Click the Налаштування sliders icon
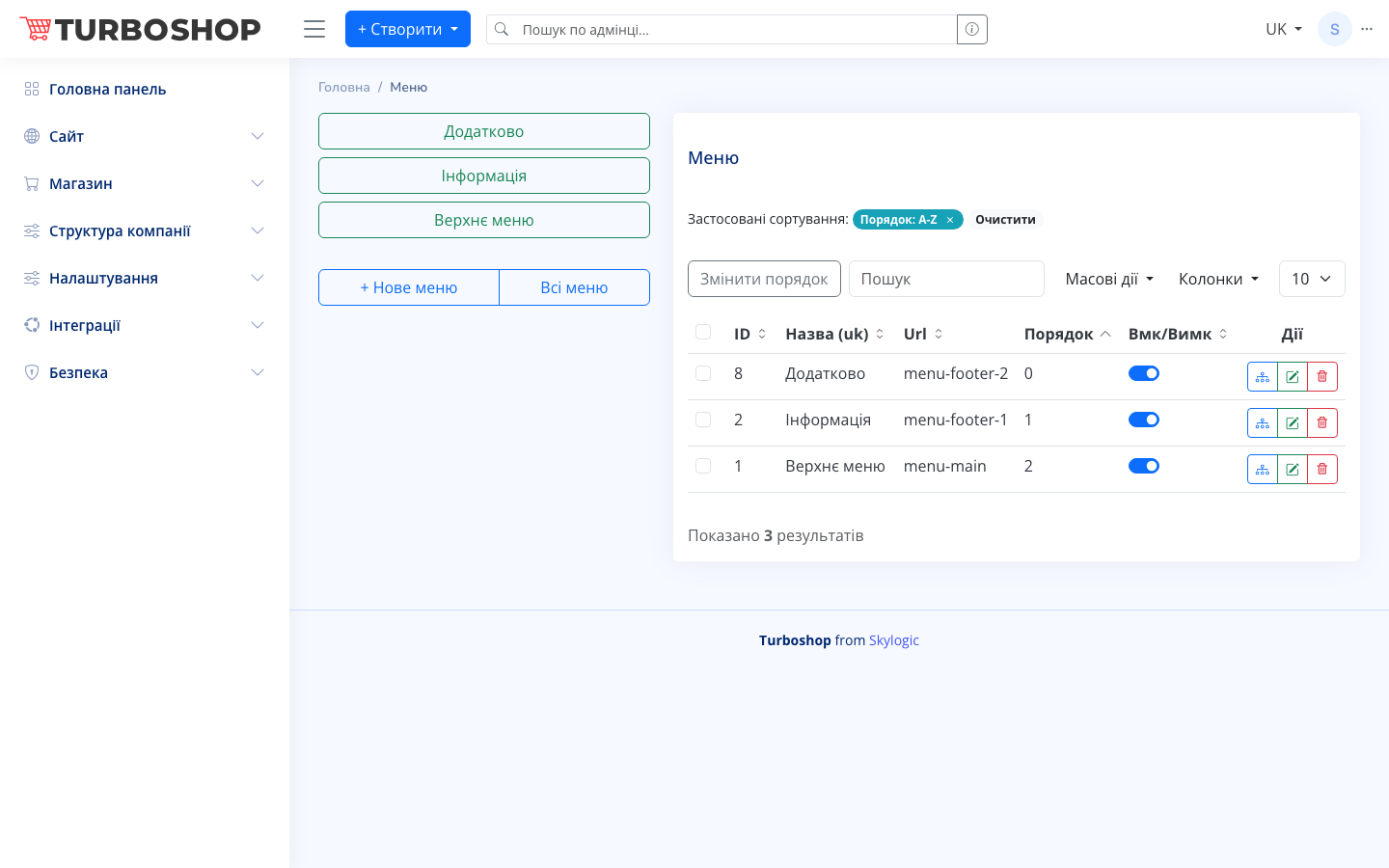 click(32, 278)
